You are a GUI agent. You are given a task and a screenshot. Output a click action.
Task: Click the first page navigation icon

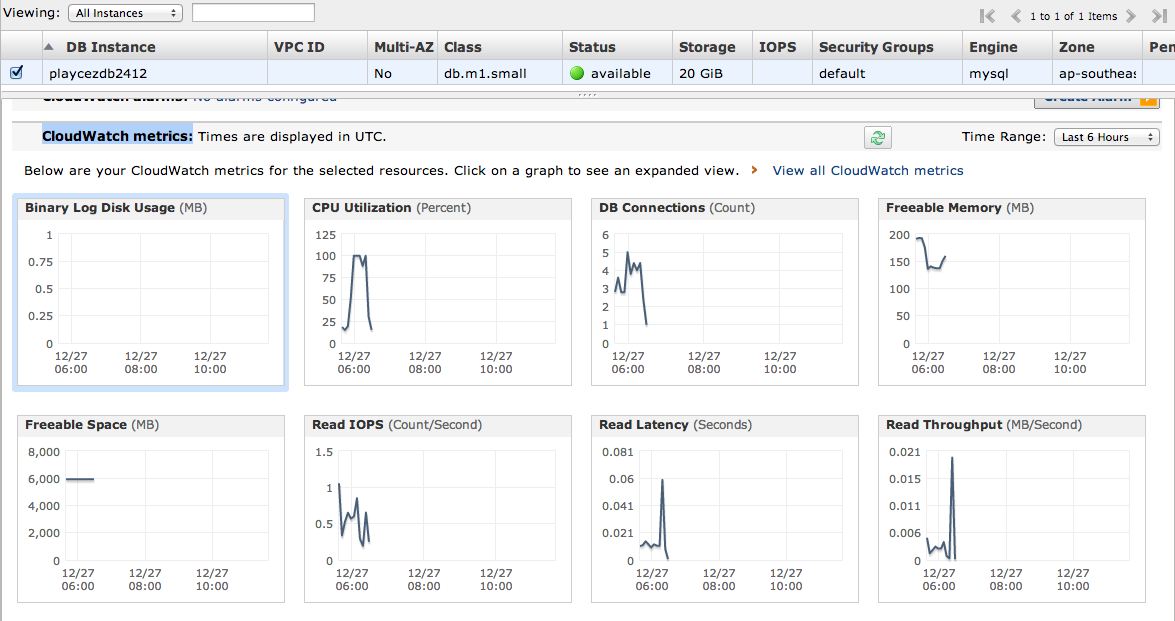[x=986, y=16]
